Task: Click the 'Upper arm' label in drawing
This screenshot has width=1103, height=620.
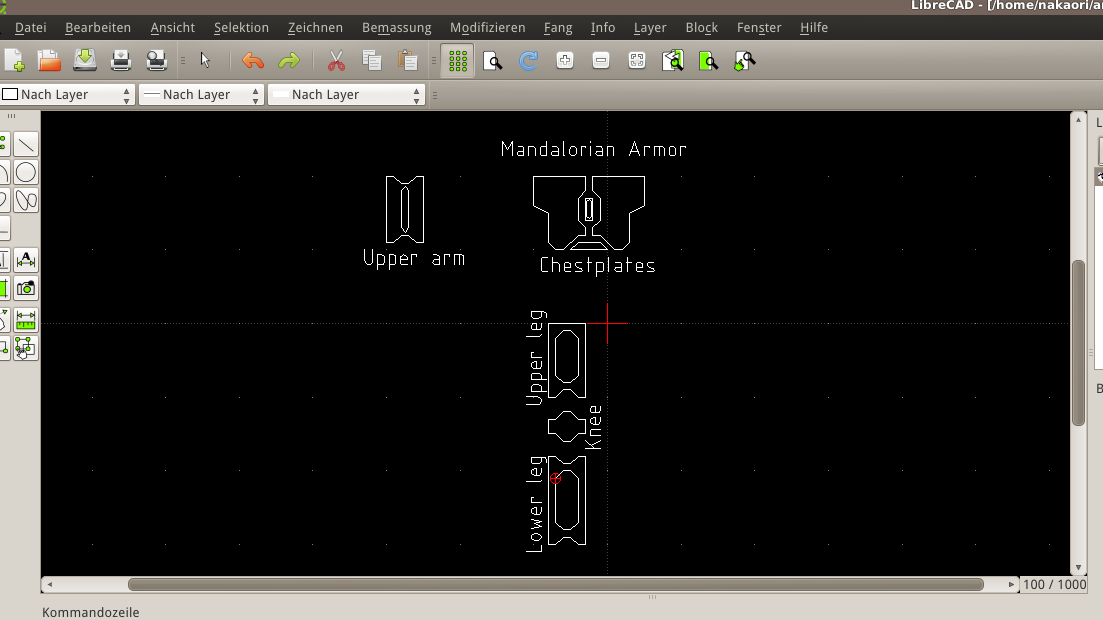Action: (414, 258)
